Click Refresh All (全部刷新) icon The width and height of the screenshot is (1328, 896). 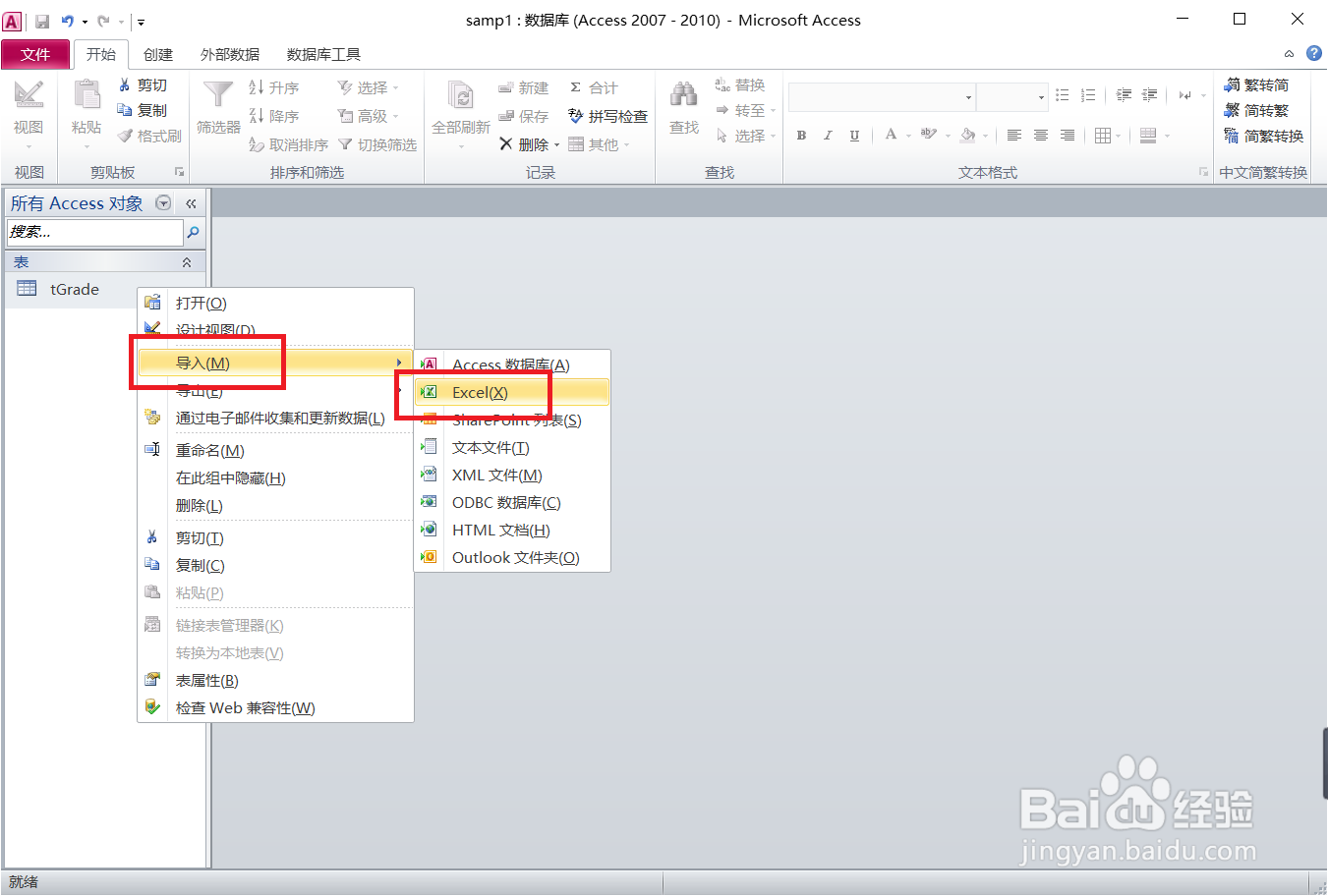point(461,96)
